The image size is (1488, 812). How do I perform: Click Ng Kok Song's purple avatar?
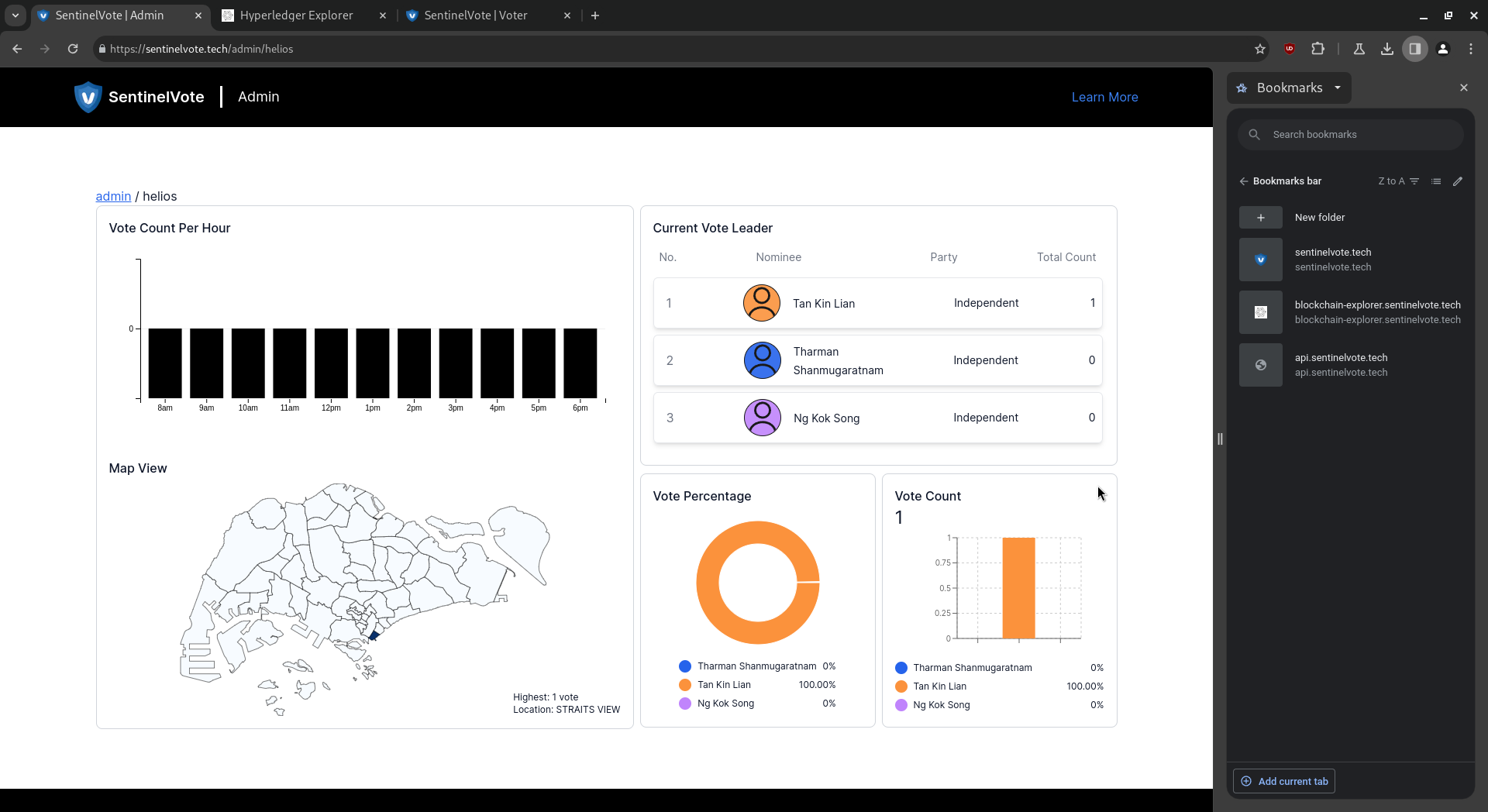tap(763, 418)
